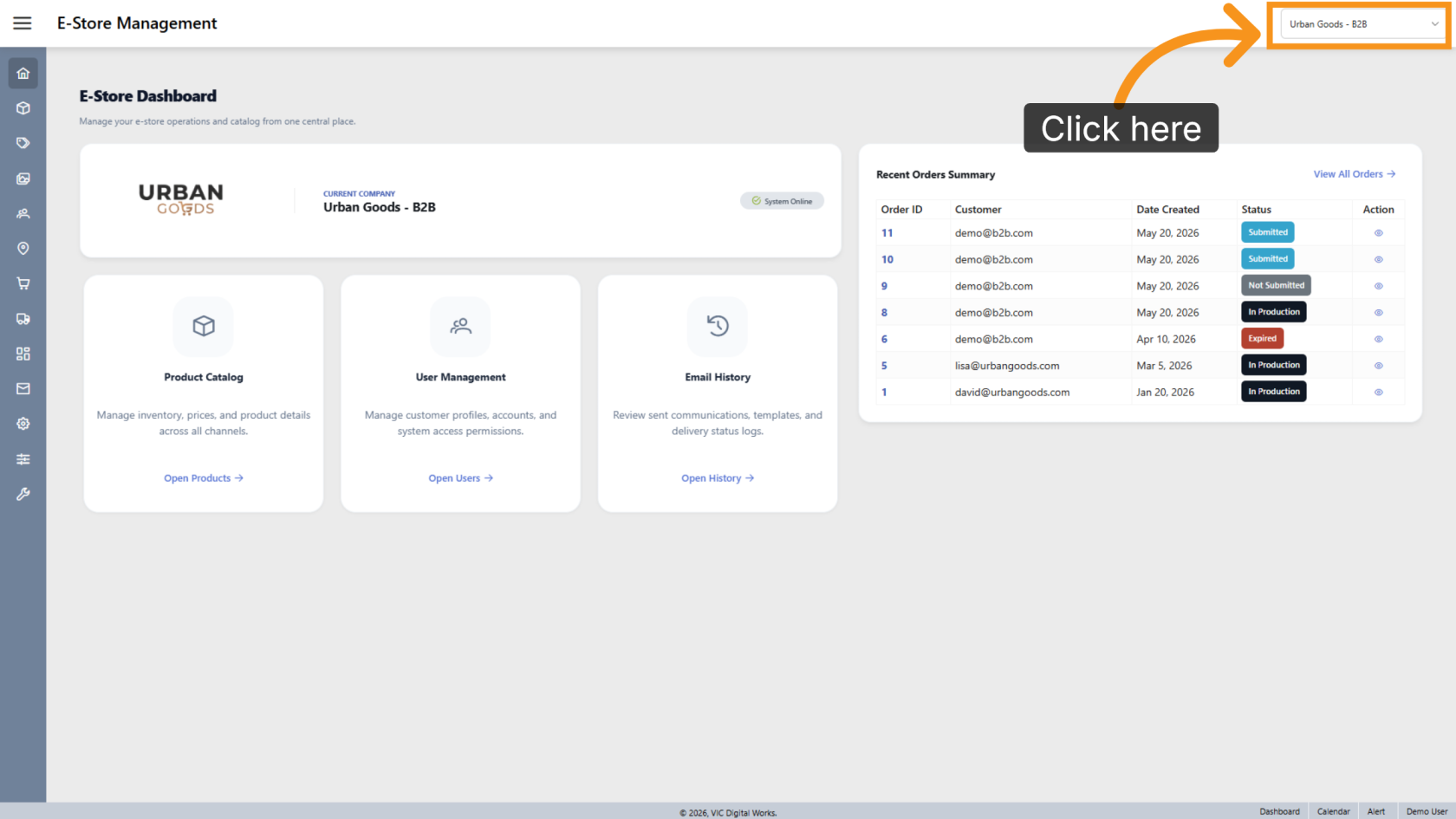Screen dimensions: 1456x819
Task: Click Open Users link
Action: [x=460, y=478]
